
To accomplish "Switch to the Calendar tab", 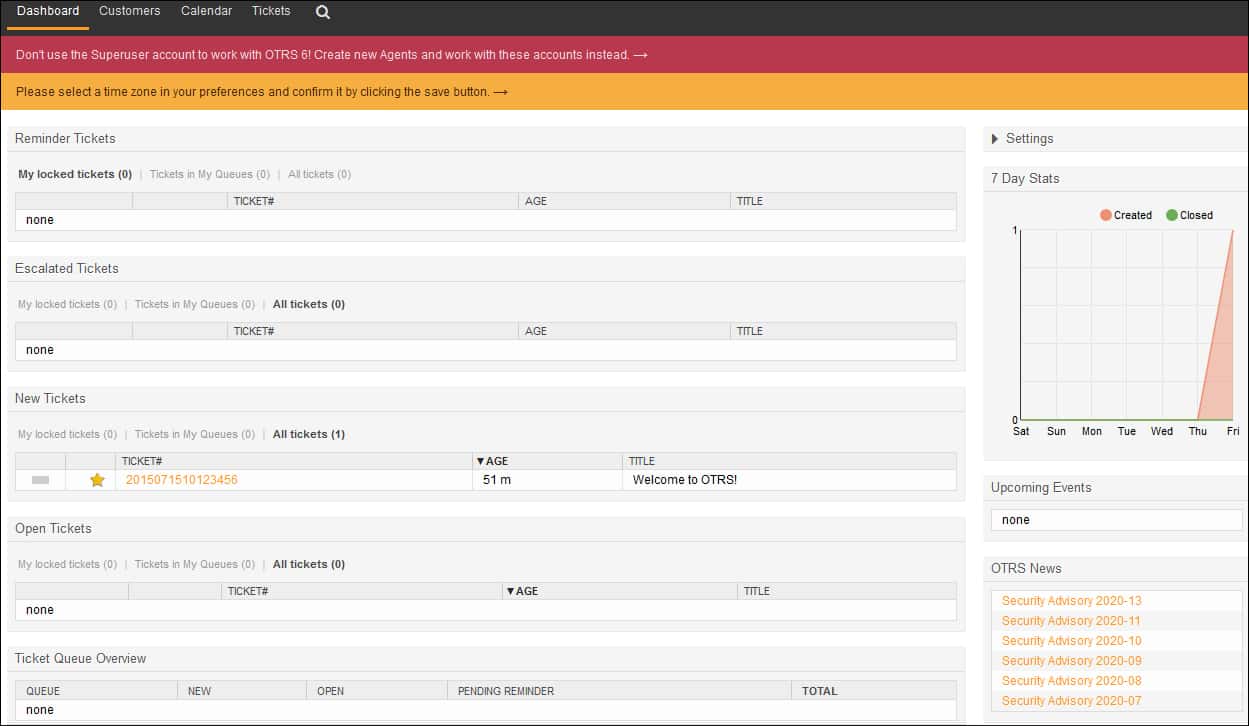I will click(x=206, y=11).
